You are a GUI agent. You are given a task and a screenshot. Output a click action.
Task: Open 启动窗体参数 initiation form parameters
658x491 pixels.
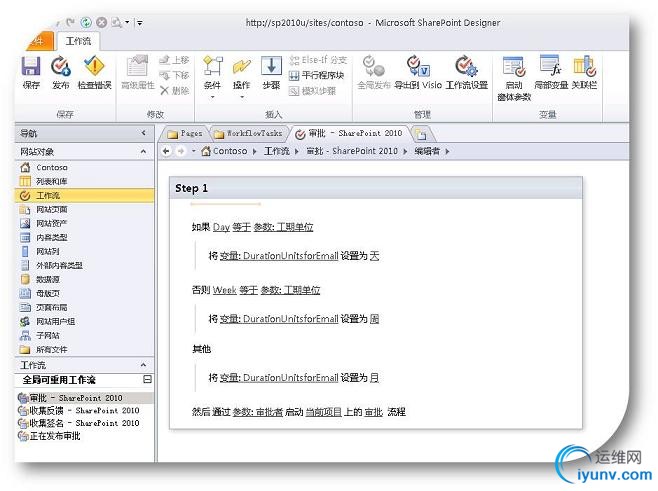tap(514, 78)
